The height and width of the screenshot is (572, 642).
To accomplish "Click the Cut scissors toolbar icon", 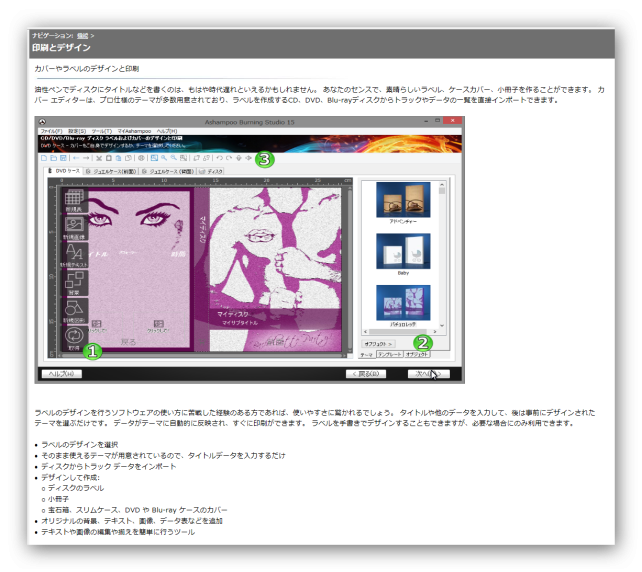I will tap(99, 158).
